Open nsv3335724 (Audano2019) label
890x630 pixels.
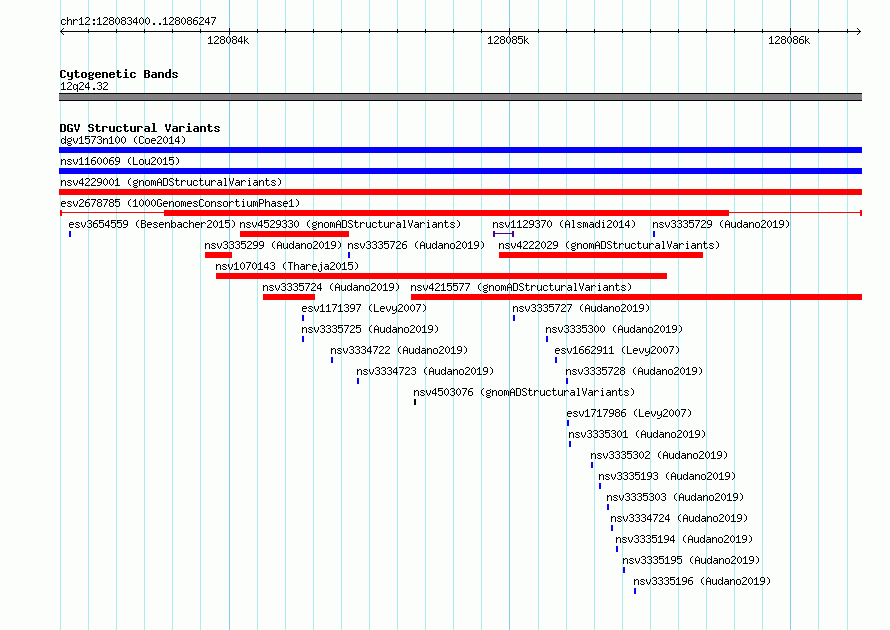pos(331,287)
